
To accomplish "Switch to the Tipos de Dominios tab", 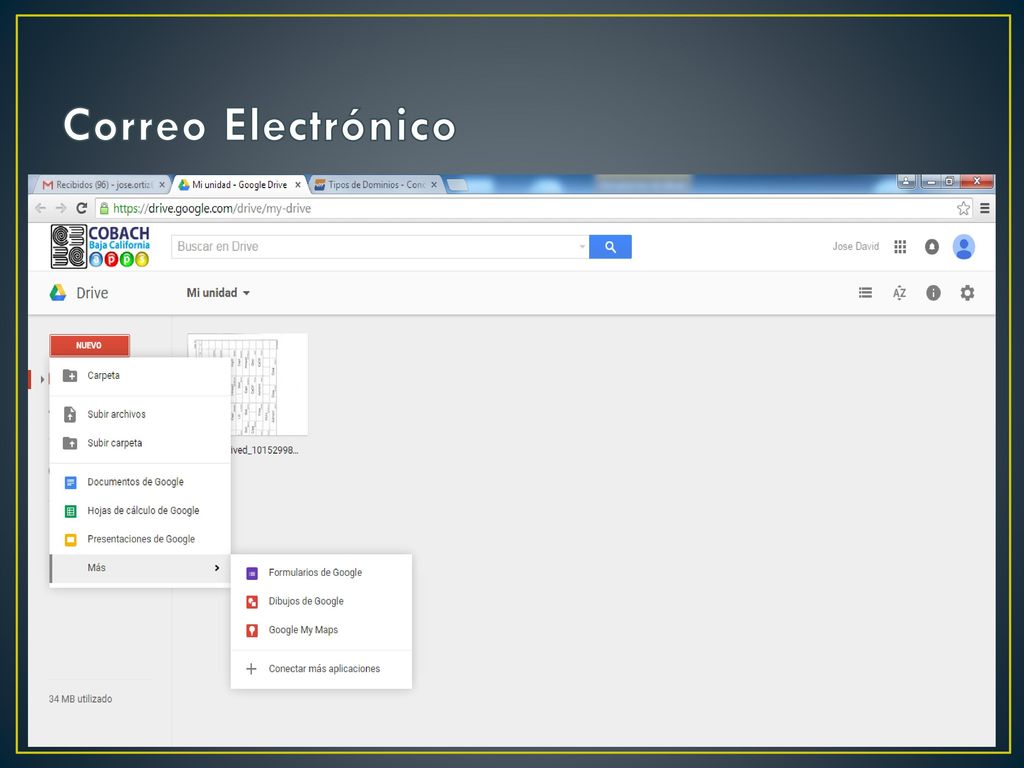I will tap(376, 185).
